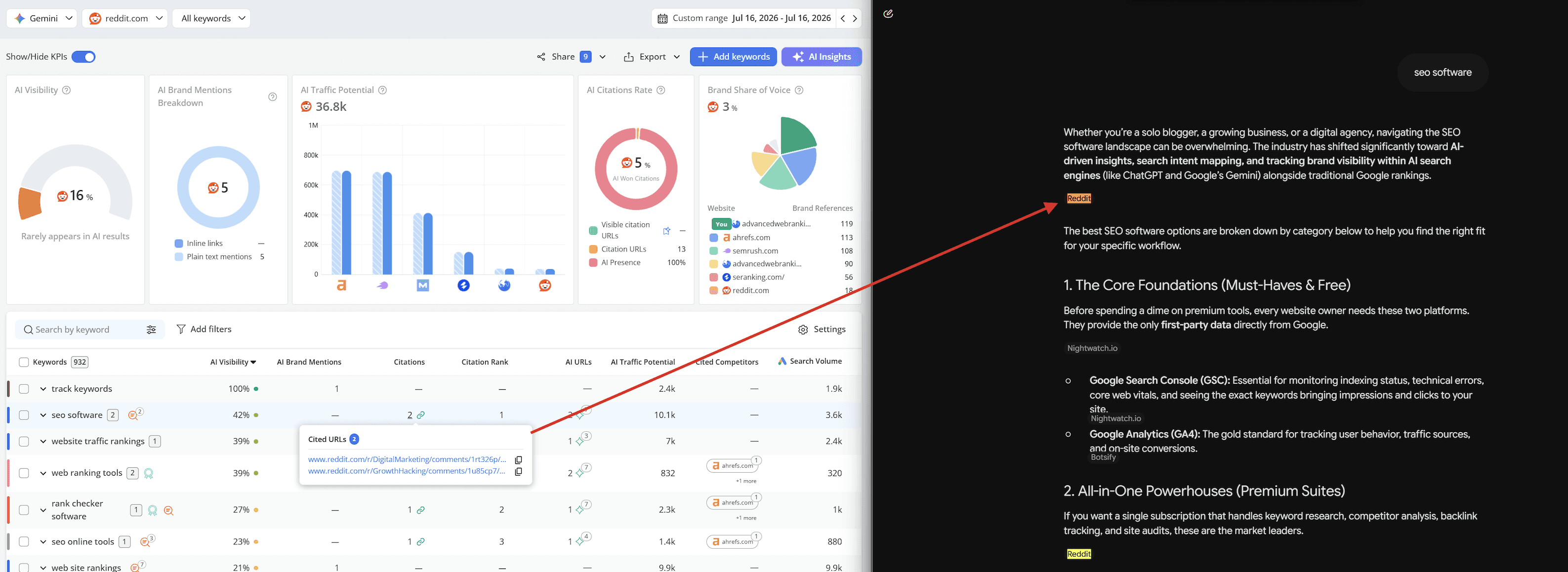This screenshot has height=572, width=1568.
Task: Tick the website traffic rankings checkbox
Action: 24,441
